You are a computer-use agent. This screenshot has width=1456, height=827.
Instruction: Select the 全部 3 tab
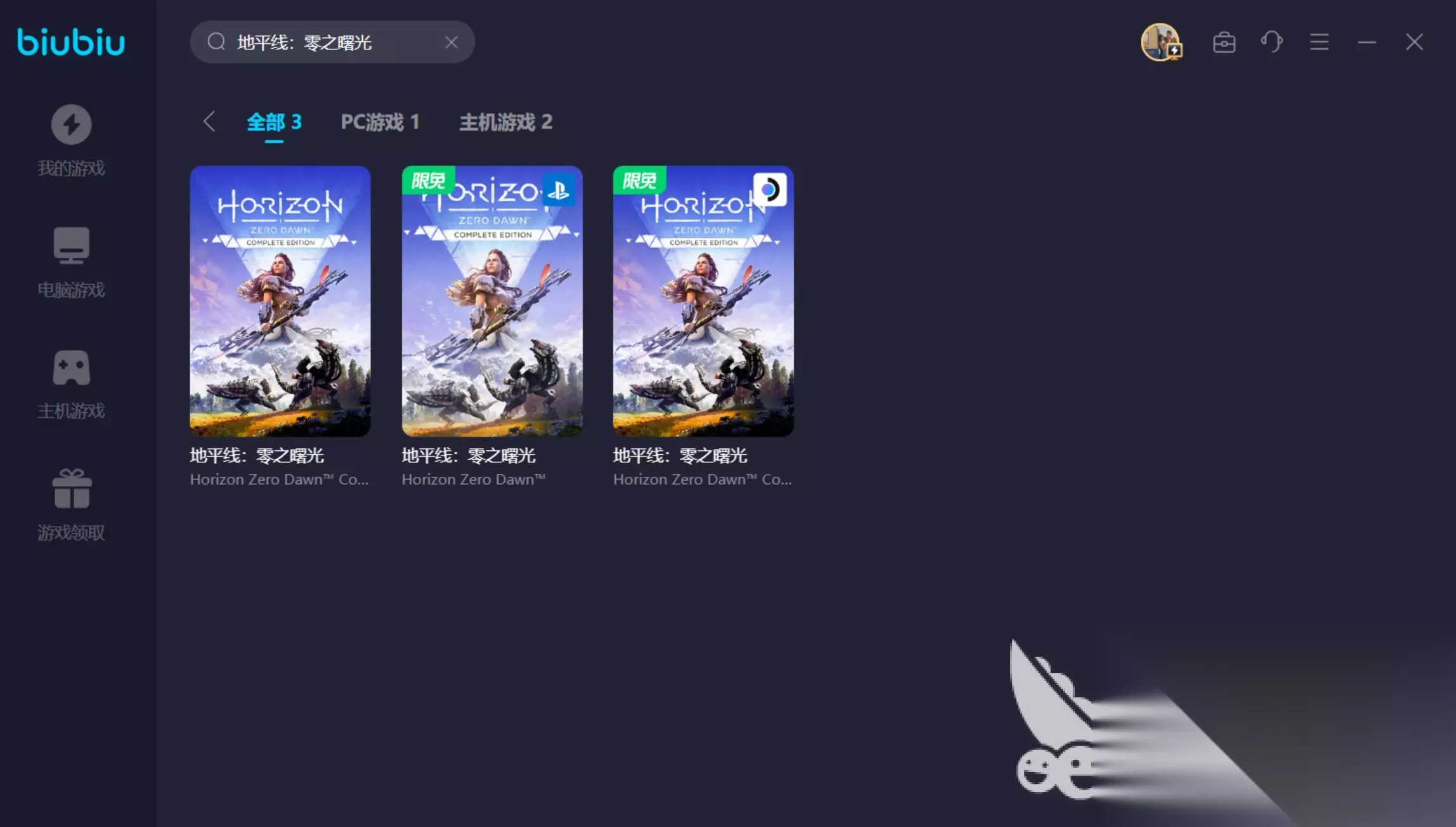(x=274, y=122)
